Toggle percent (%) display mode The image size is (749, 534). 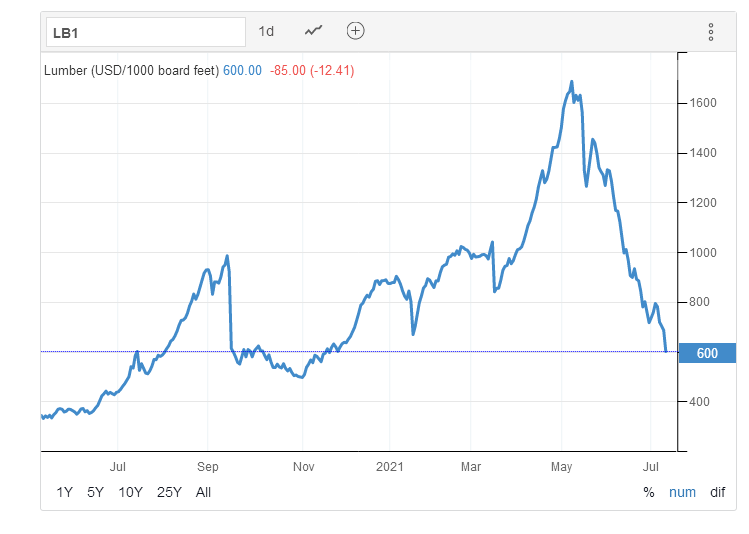click(648, 492)
